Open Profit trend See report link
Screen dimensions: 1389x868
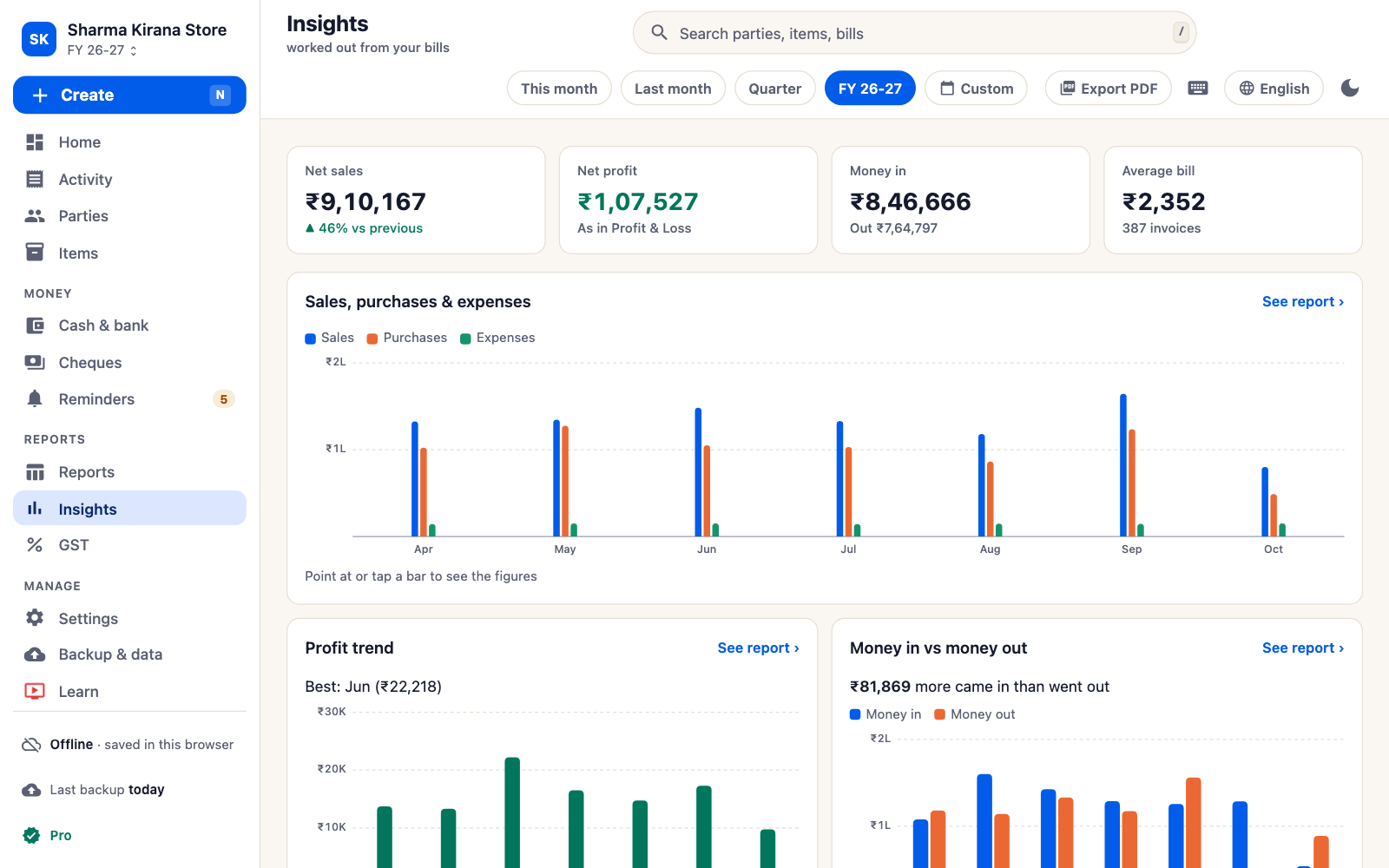[x=758, y=648]
